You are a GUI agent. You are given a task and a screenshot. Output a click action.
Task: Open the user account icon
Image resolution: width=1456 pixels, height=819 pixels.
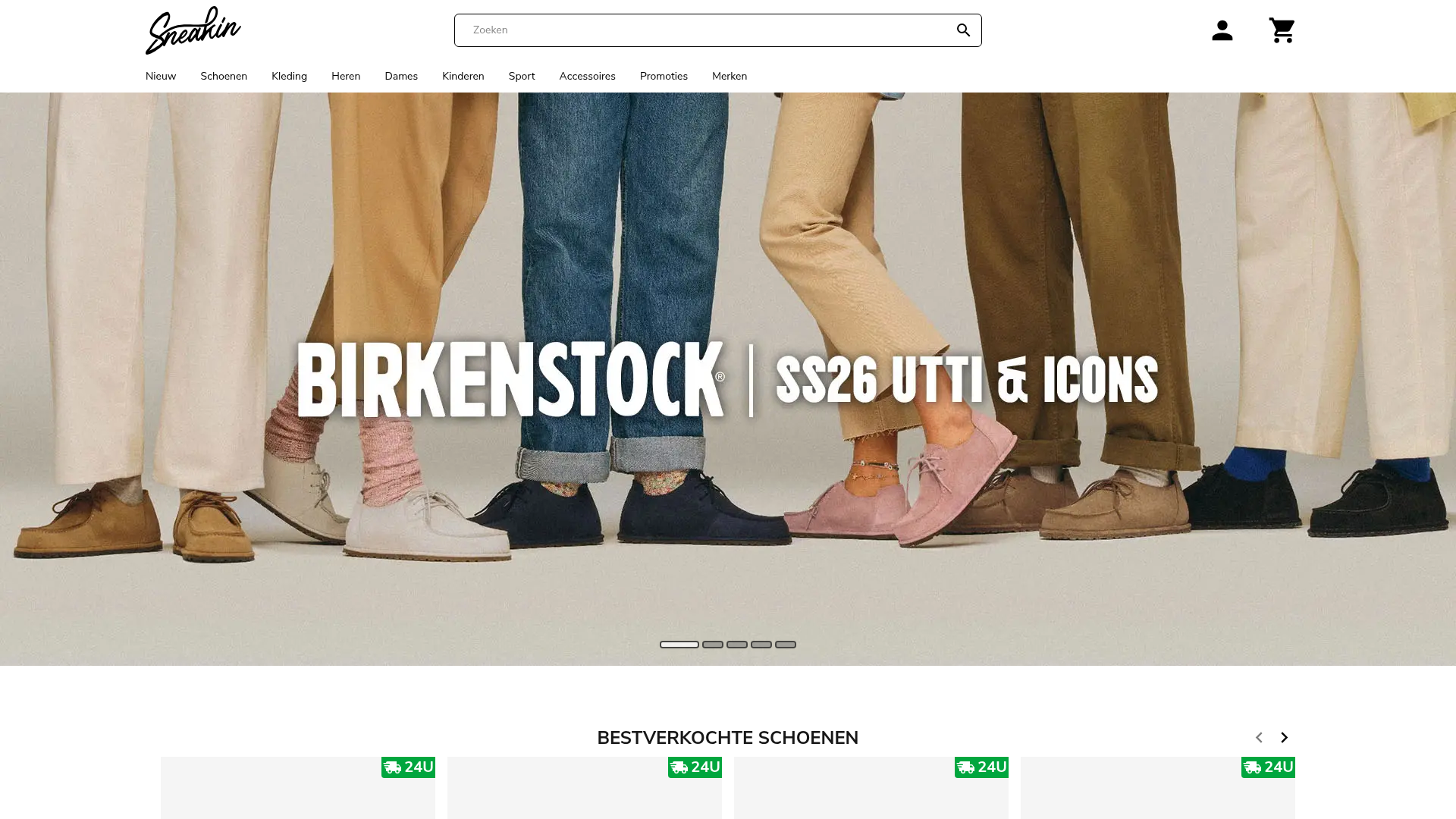click(x=1222, y=30)
